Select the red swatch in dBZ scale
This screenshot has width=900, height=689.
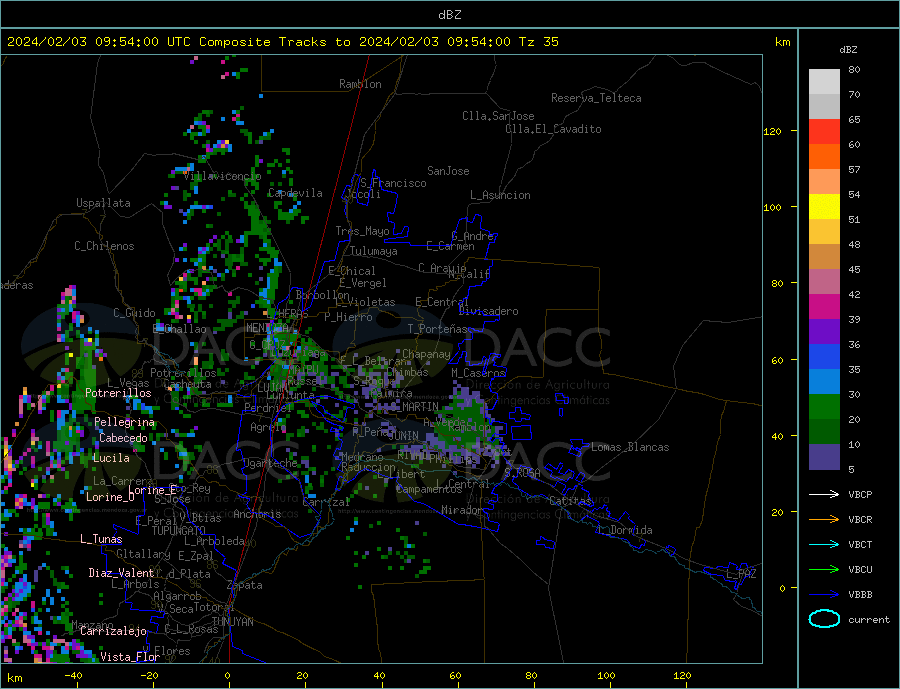point(824,131)
